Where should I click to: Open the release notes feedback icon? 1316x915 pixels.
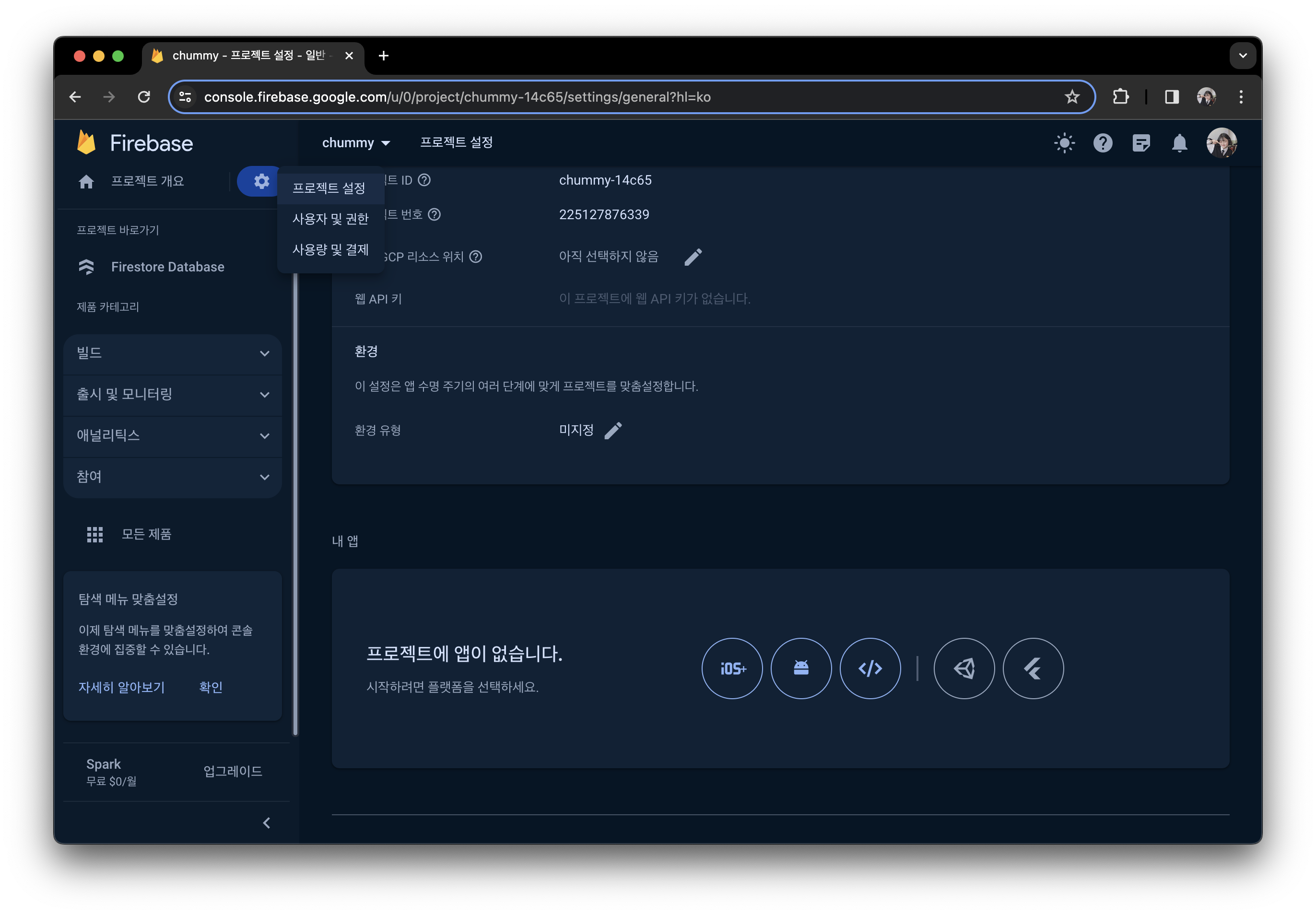1141,143
